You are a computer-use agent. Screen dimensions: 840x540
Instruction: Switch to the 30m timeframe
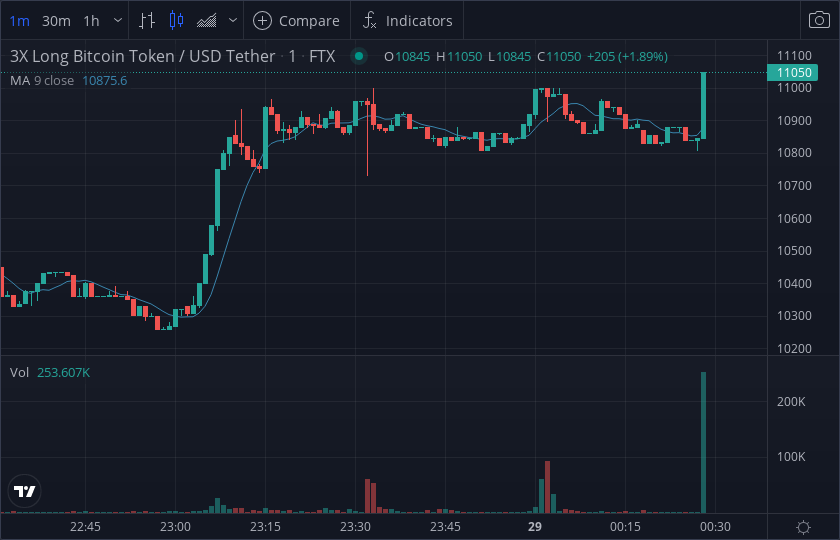click(56, 21)
